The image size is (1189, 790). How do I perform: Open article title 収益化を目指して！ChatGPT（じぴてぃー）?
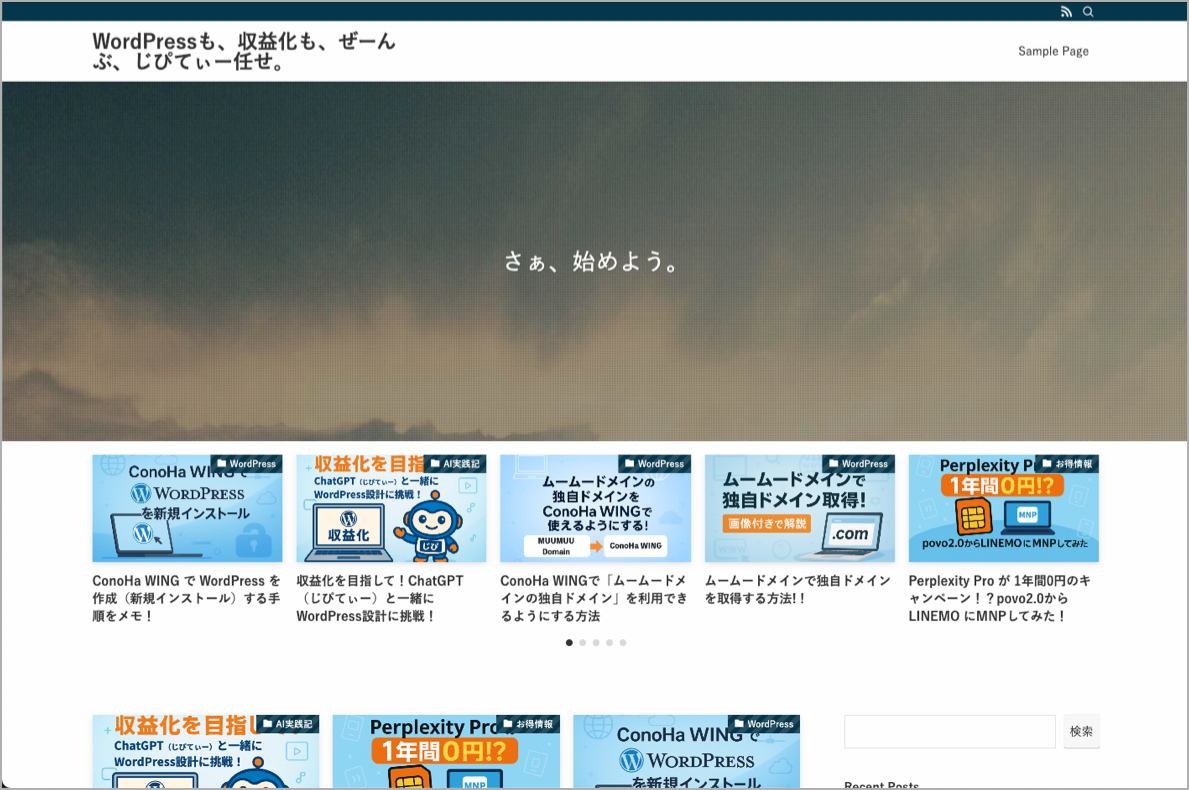tap(380, 598)
